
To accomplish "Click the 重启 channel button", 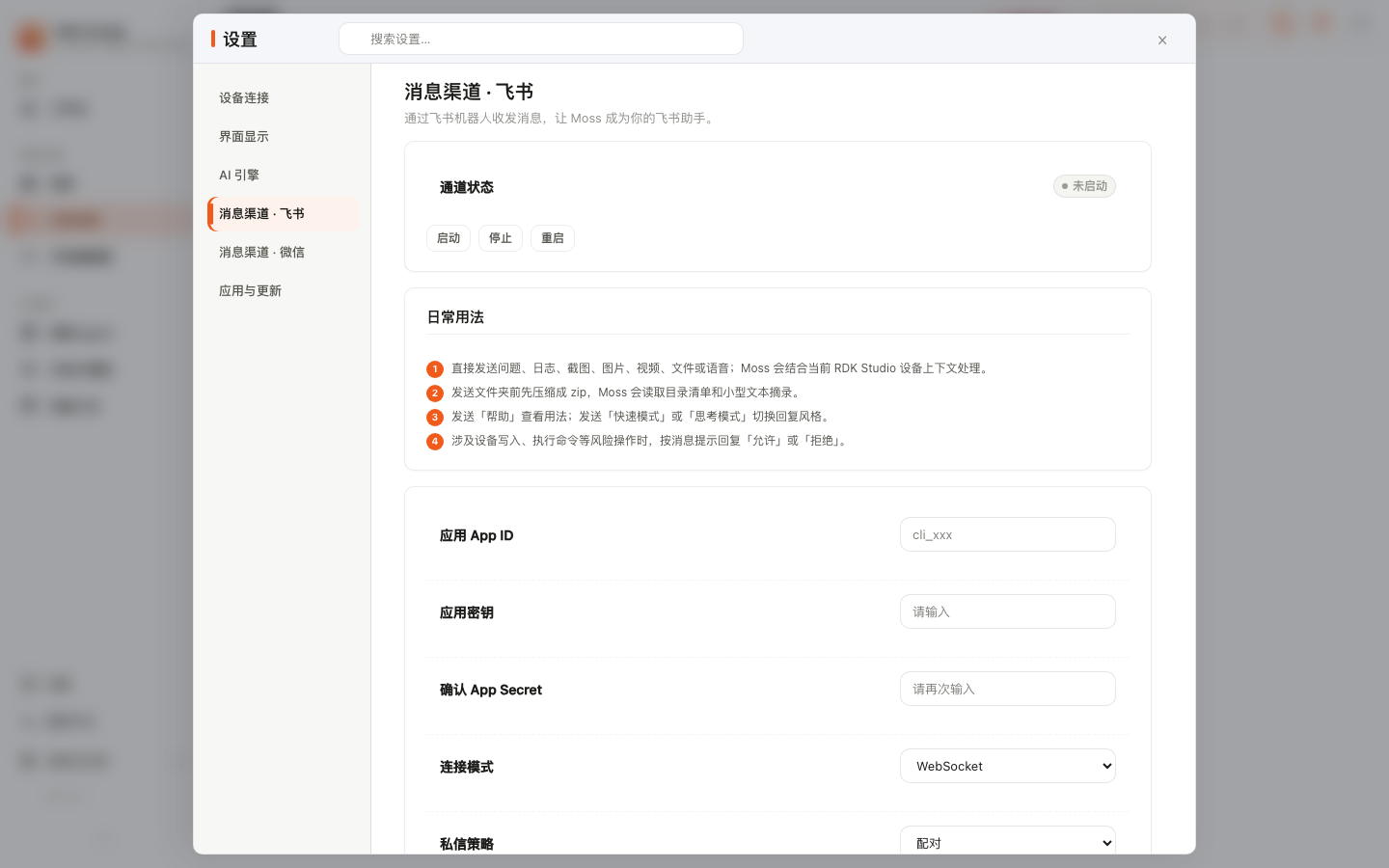I will click(x=553, y=238).
